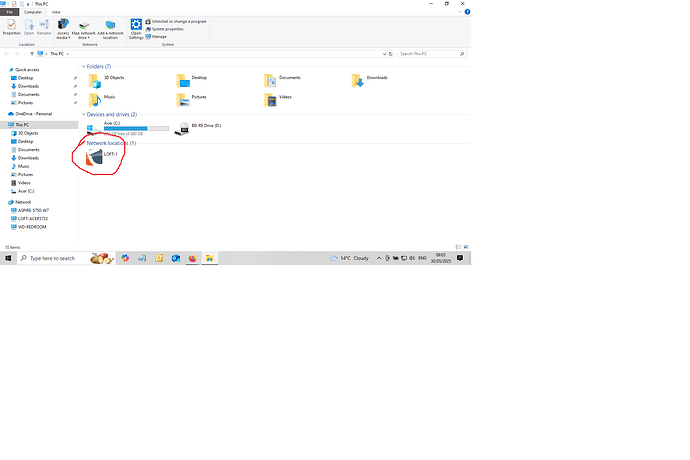690x460 pixels.
Task: Open Outlook from the taskbar
Action: 176,258
